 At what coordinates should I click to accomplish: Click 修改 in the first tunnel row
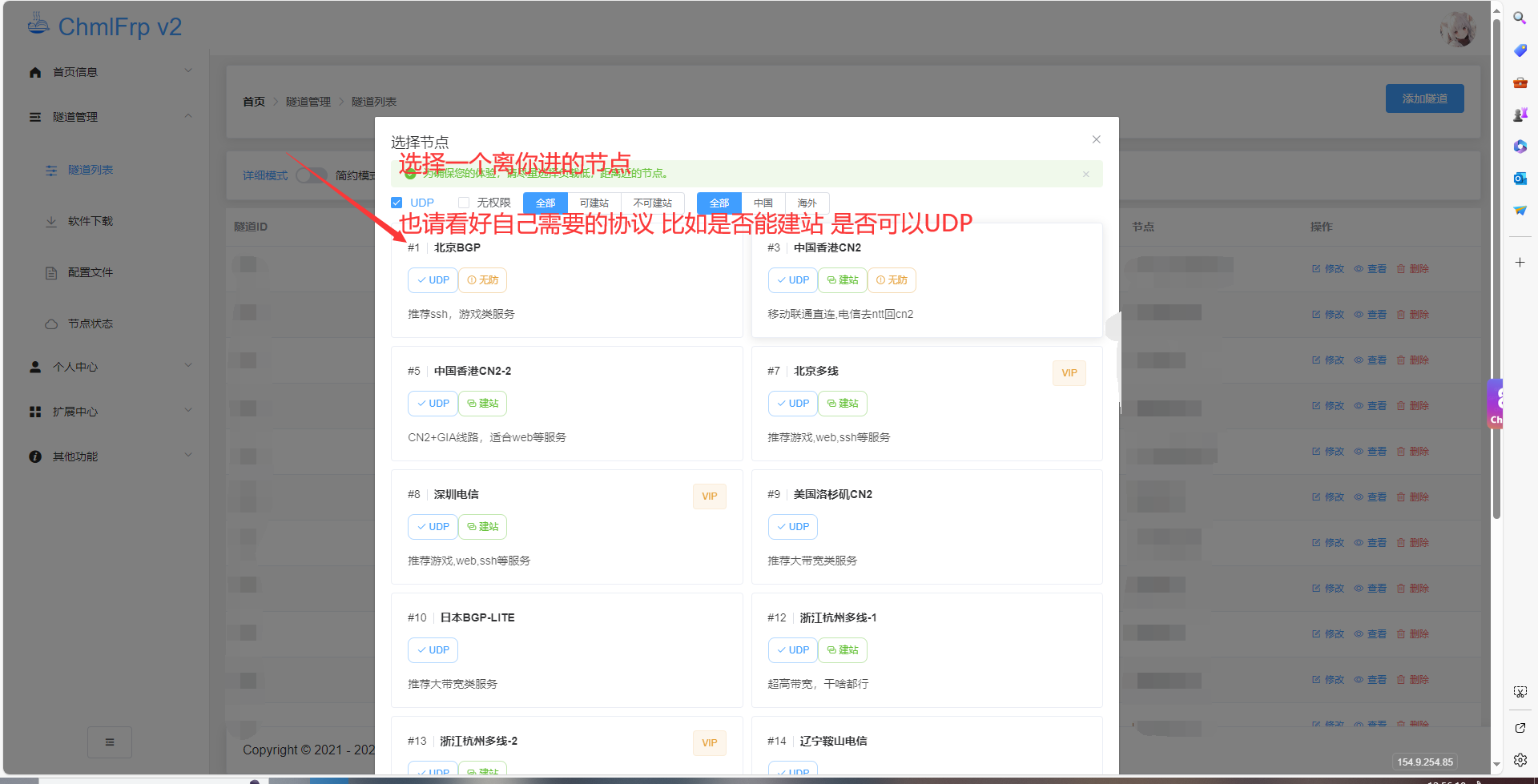[1328, 269]
